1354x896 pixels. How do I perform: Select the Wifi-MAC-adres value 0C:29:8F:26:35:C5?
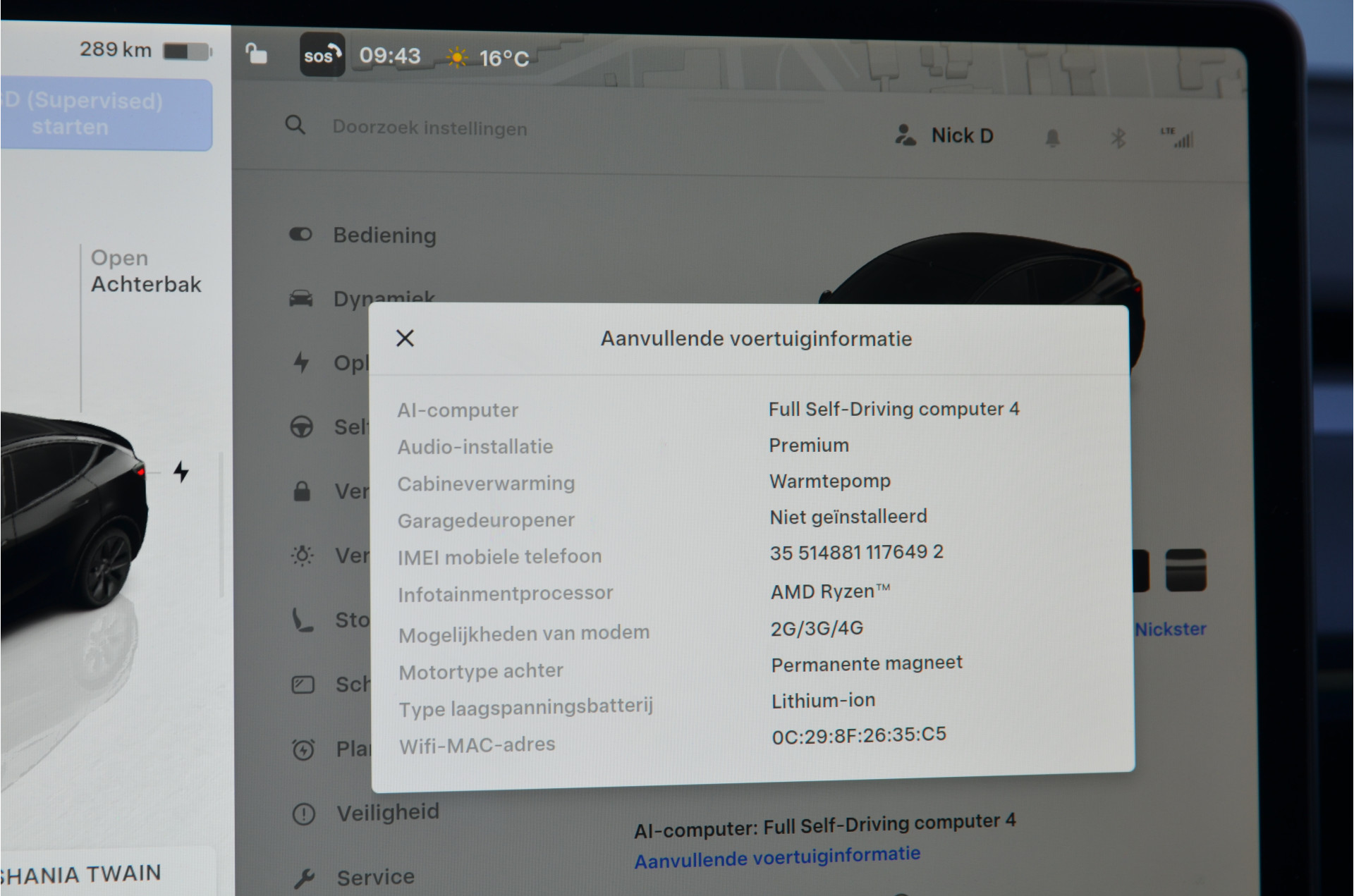pyautogui.click(x=859, y=735)
